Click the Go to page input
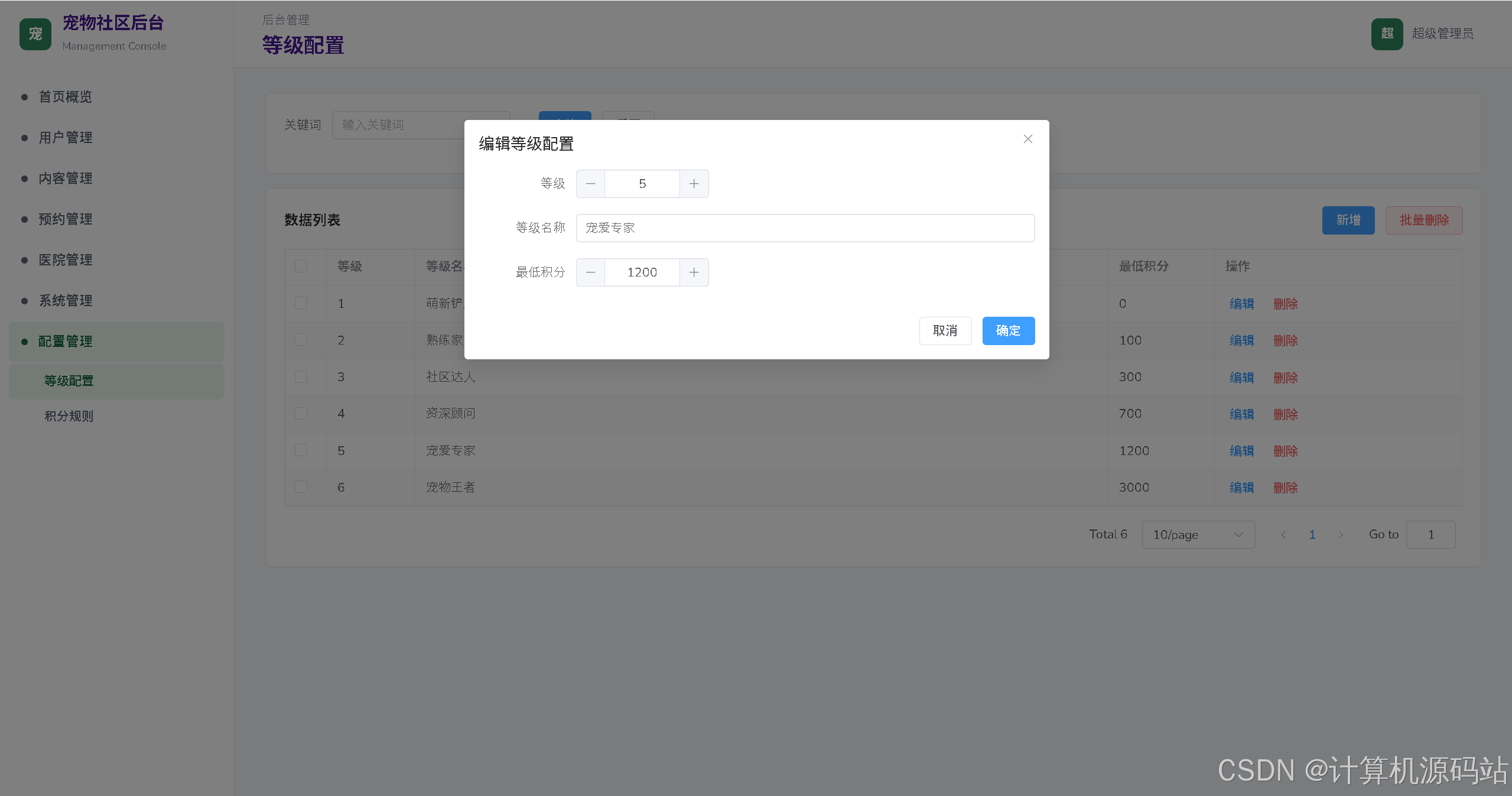 coord(1430,535)
